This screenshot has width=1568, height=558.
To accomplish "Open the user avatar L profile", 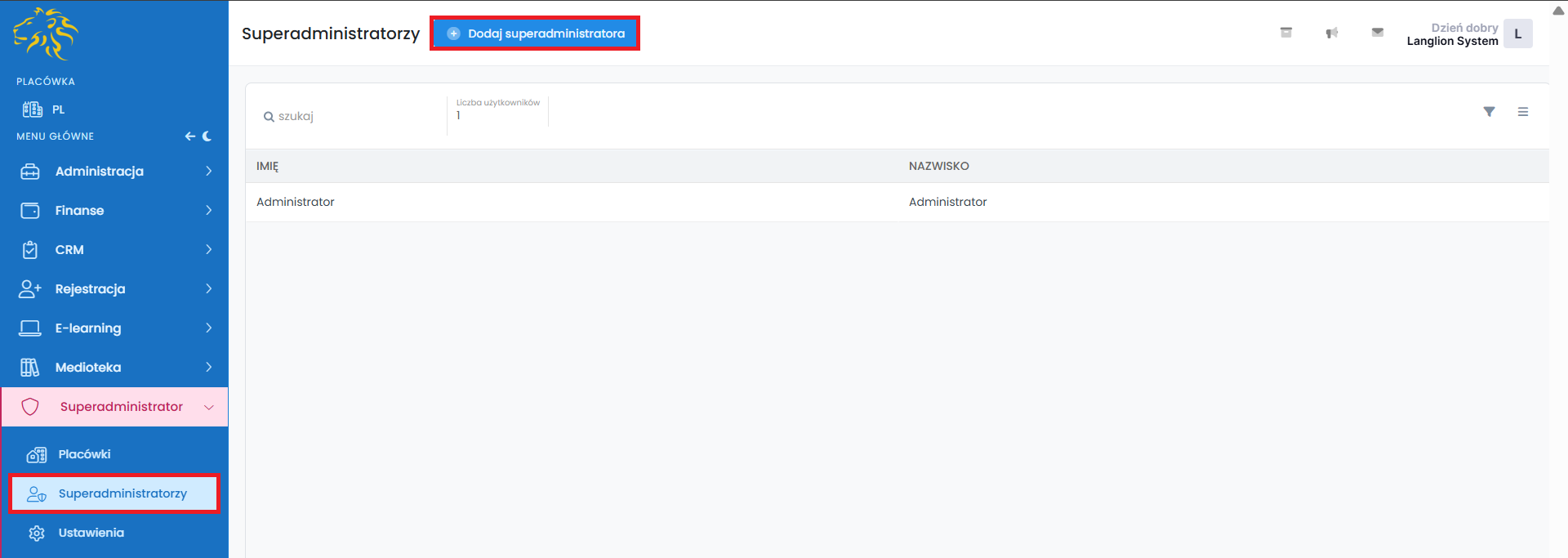I will (1517, 34).
